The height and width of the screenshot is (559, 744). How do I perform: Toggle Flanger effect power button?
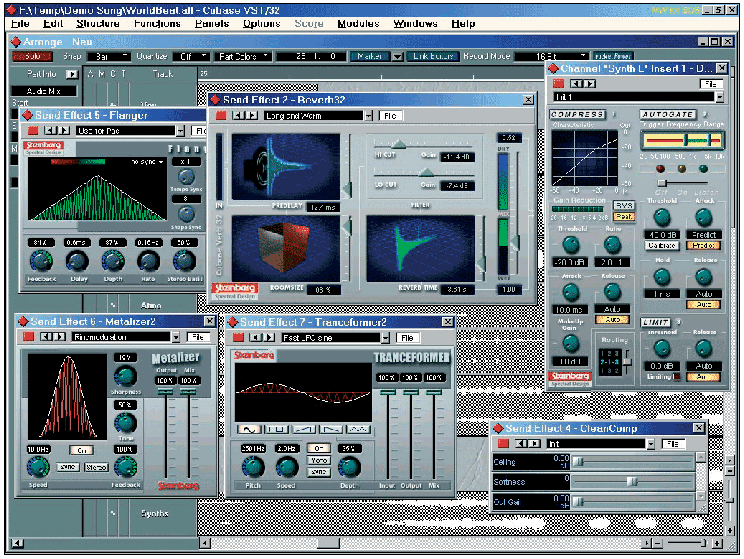pyautogui.click(x=33, y=130)
